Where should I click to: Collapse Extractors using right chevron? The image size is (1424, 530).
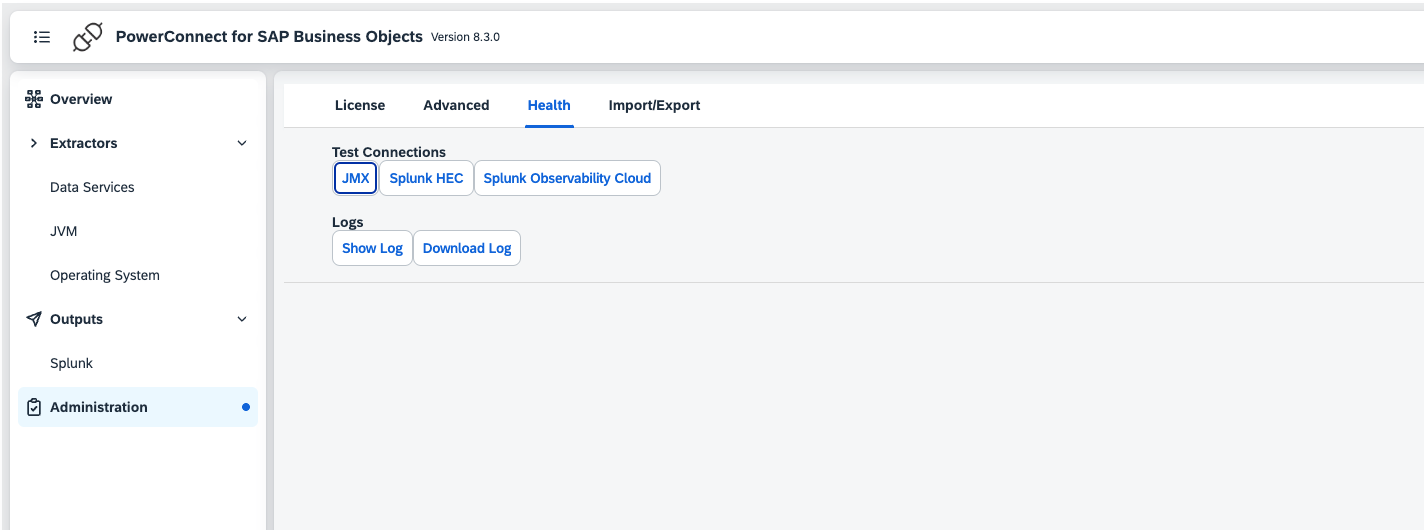click(x=241, y=143)
